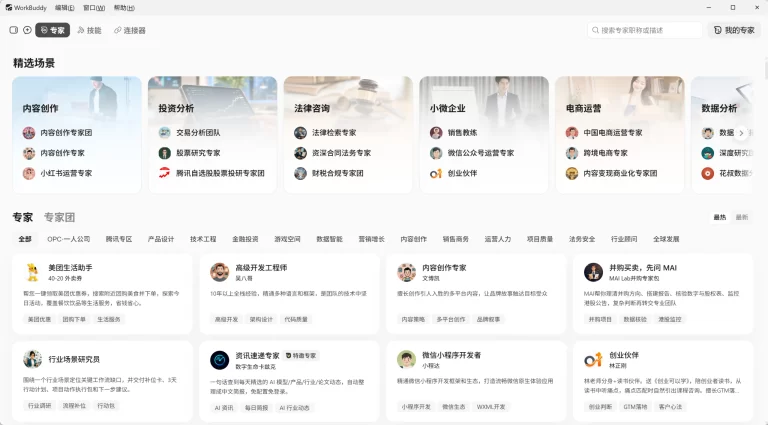Screen dimensions: 768x425
Task: Select the 销售商务 category filter
Action: coord(456,239)
